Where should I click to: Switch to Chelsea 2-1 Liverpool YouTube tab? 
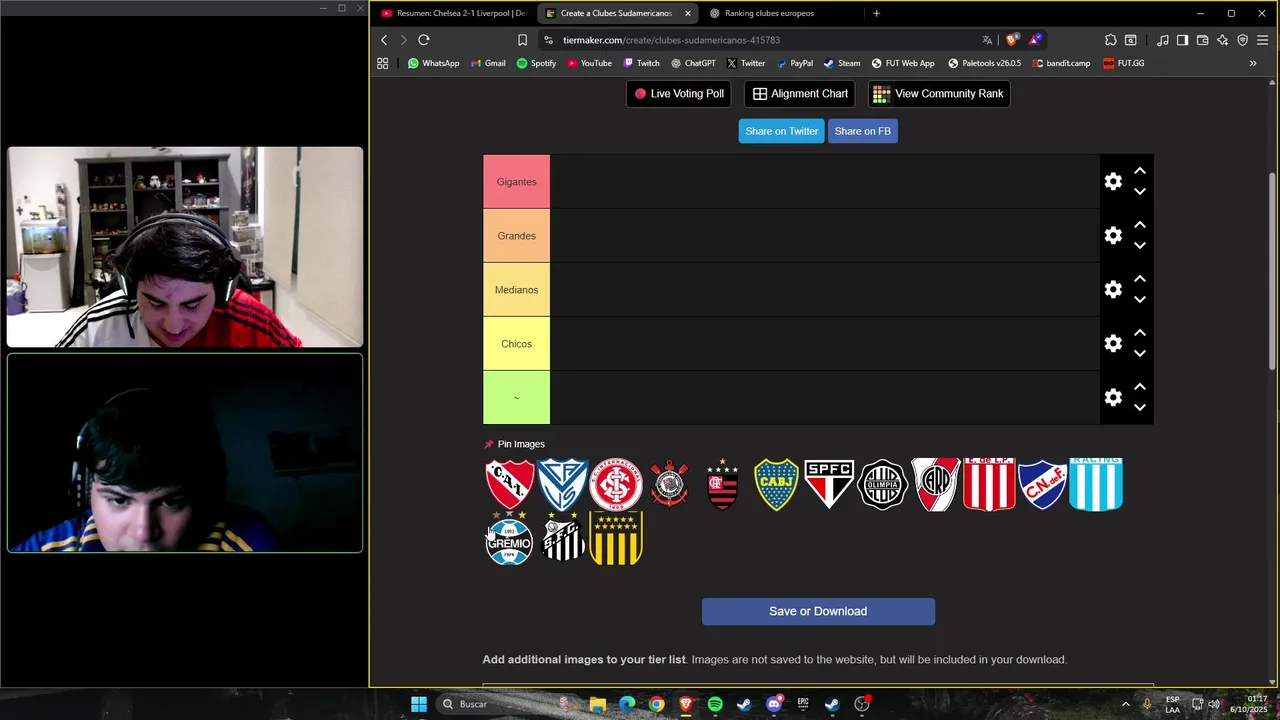[x=453, y=13]
